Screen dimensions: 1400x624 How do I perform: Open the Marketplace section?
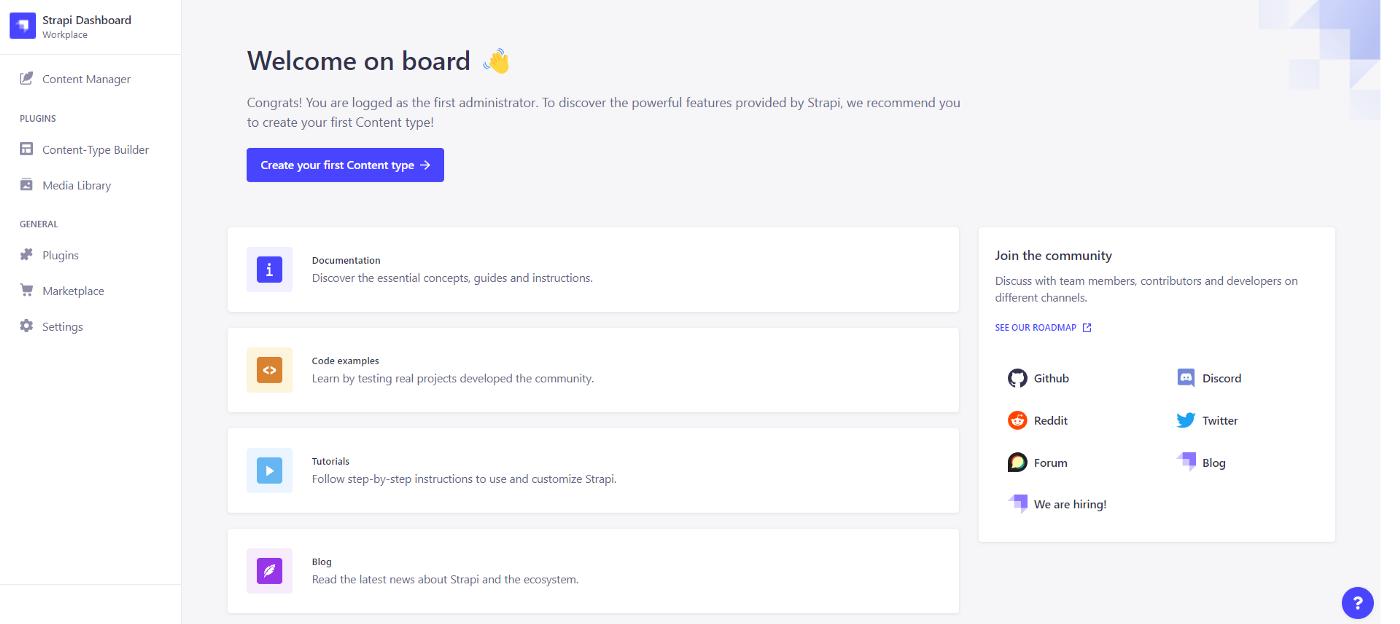(73, 291)
